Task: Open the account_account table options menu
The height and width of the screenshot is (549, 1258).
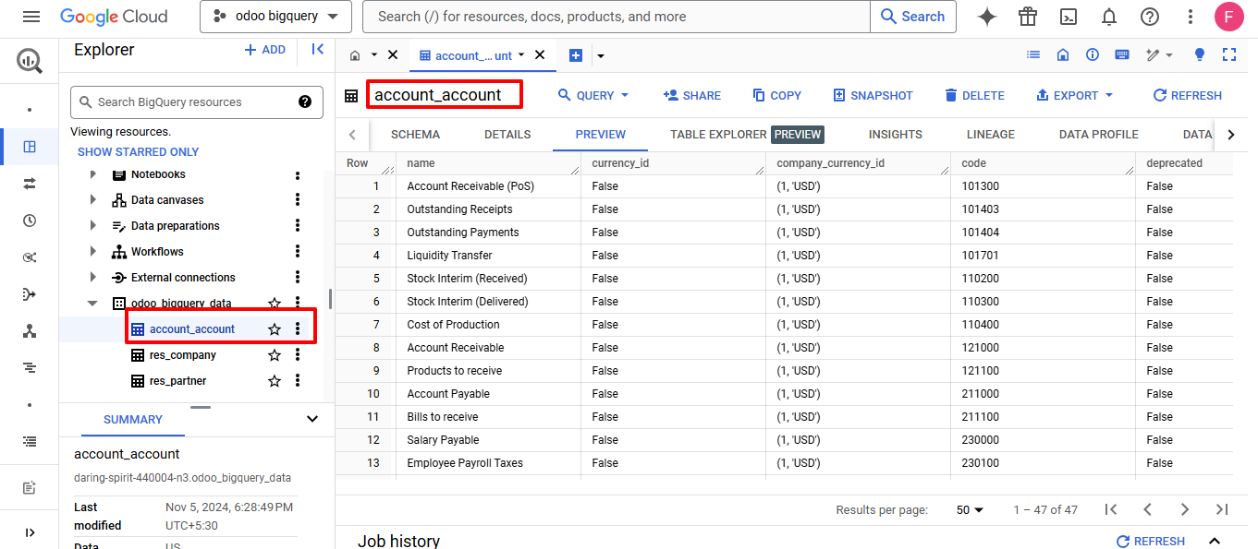Action: [298, 329]
